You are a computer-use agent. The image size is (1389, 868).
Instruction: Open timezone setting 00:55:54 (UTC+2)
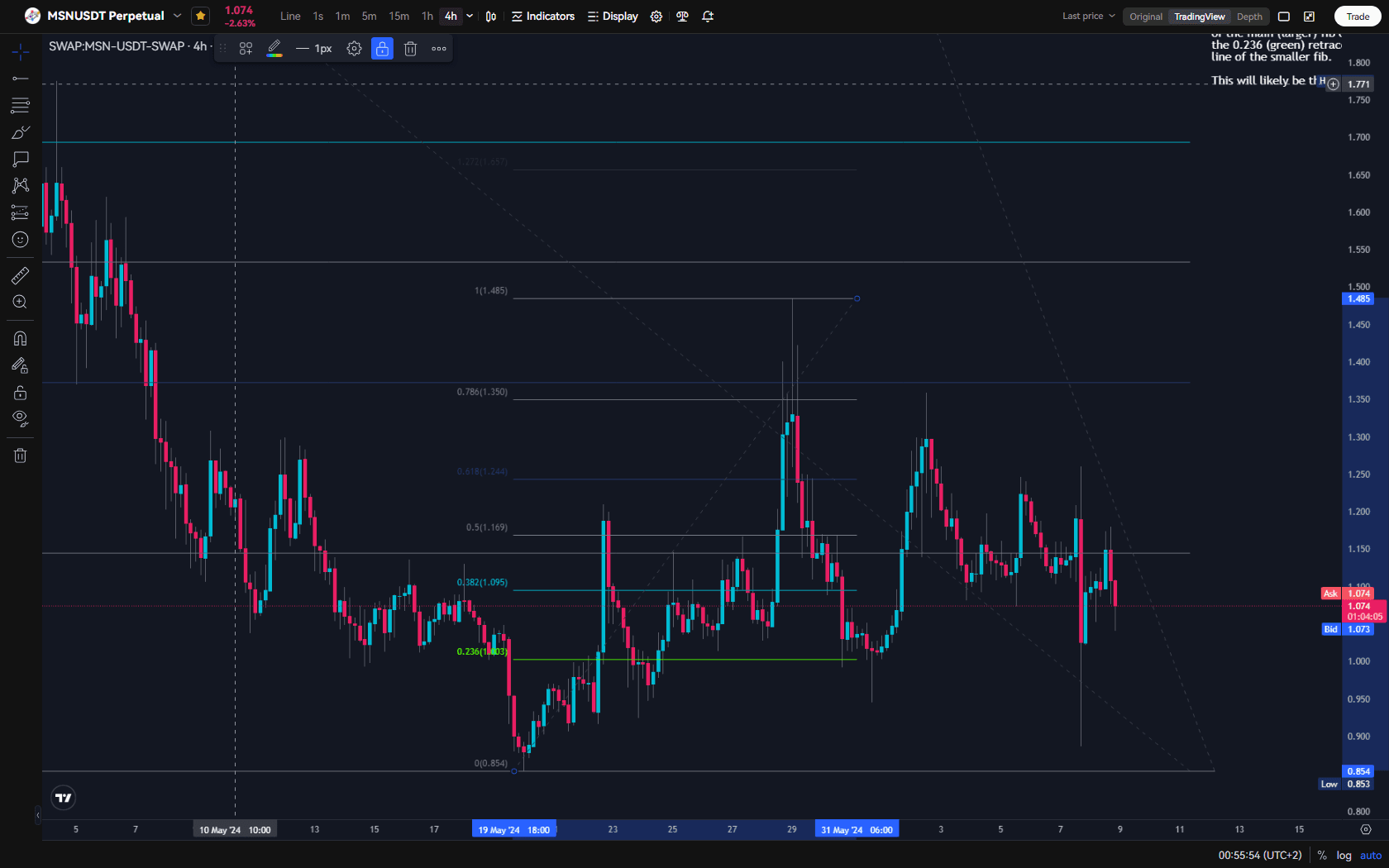pos(1260,856)
